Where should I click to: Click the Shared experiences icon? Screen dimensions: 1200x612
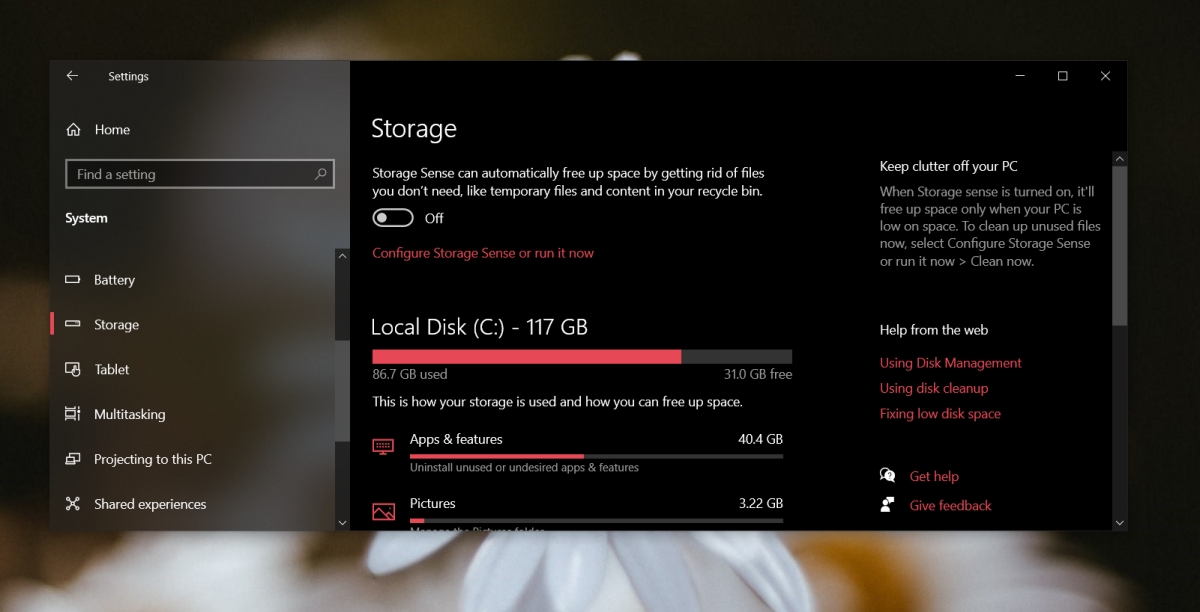coord(74,504)
